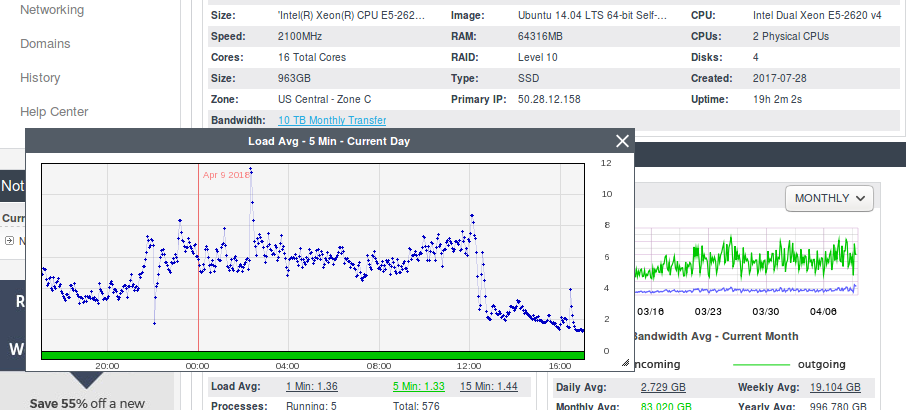The width and height of the screenshot is (915, 410).
Task: Open the Networking sidebar item
Action: pos(52,10)
